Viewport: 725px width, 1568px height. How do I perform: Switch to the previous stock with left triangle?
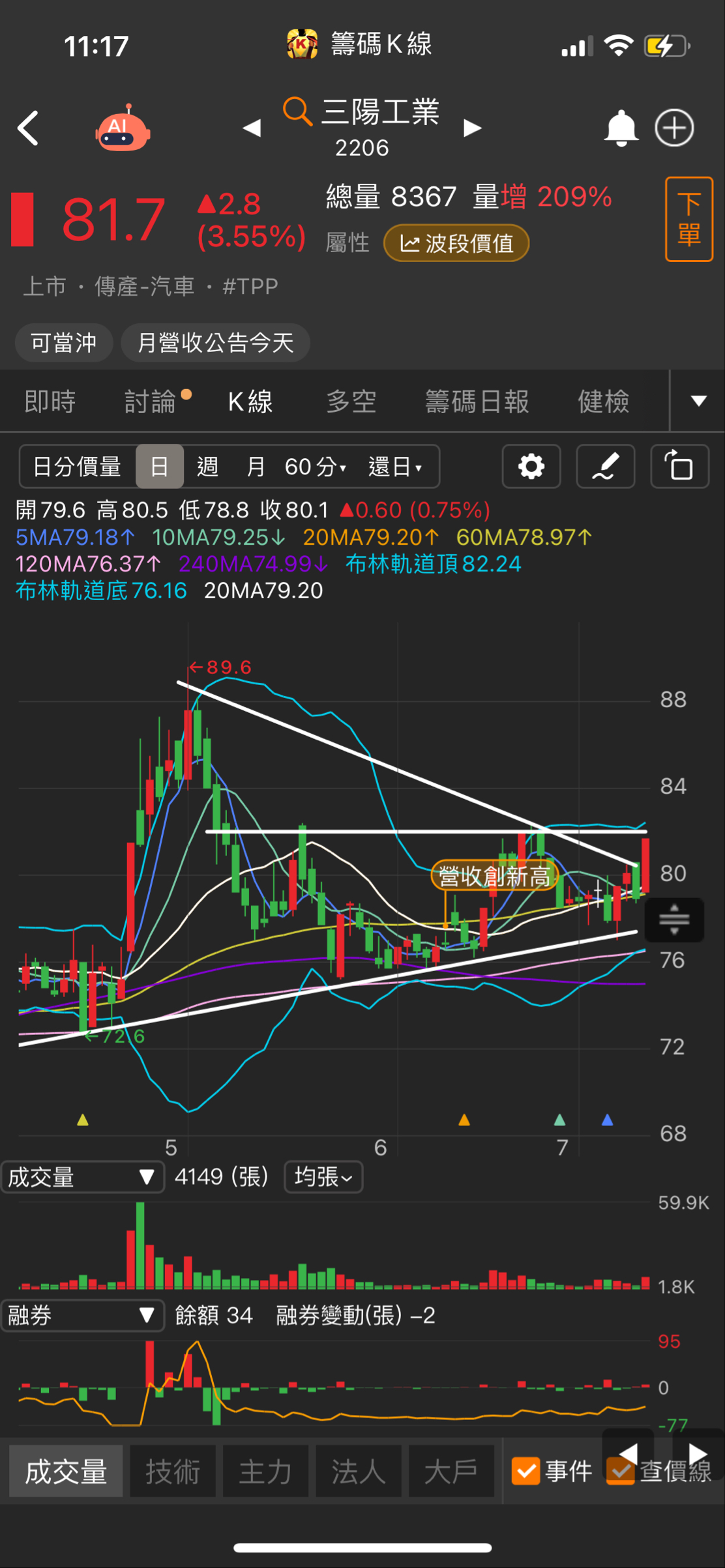point(252,128)
